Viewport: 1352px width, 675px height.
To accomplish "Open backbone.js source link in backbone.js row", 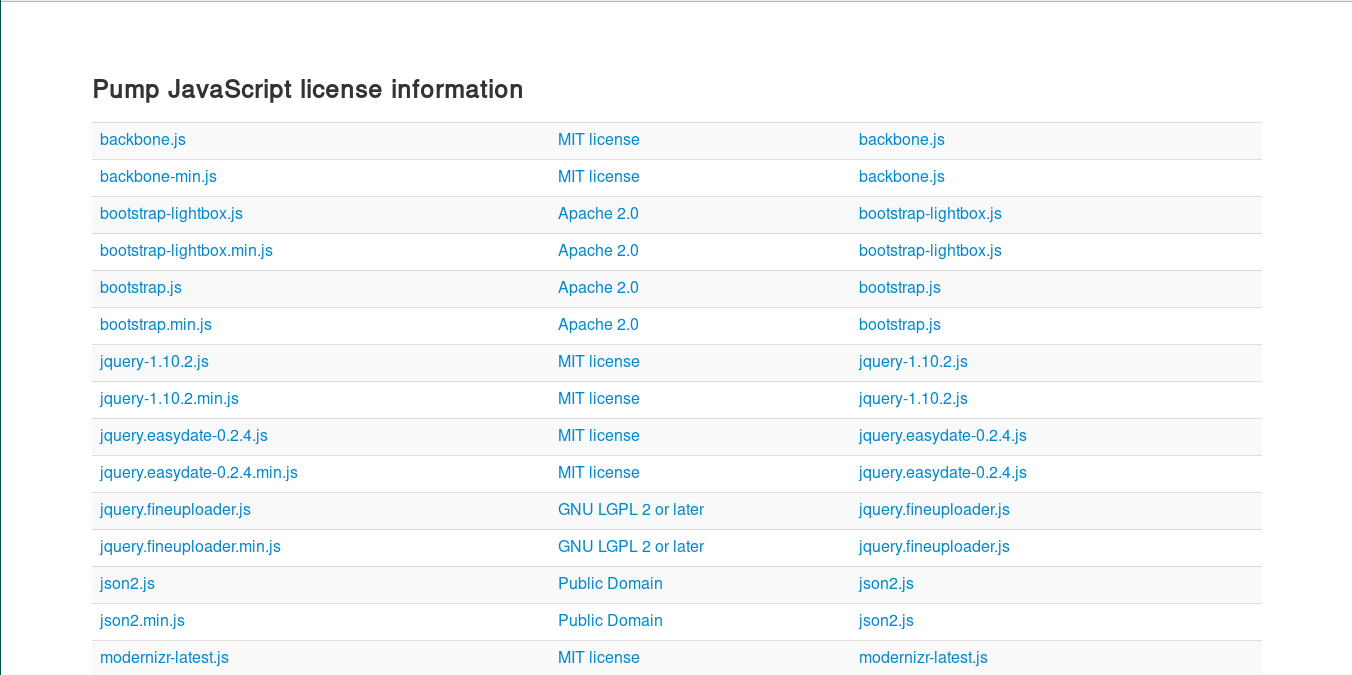I will 902,140.
